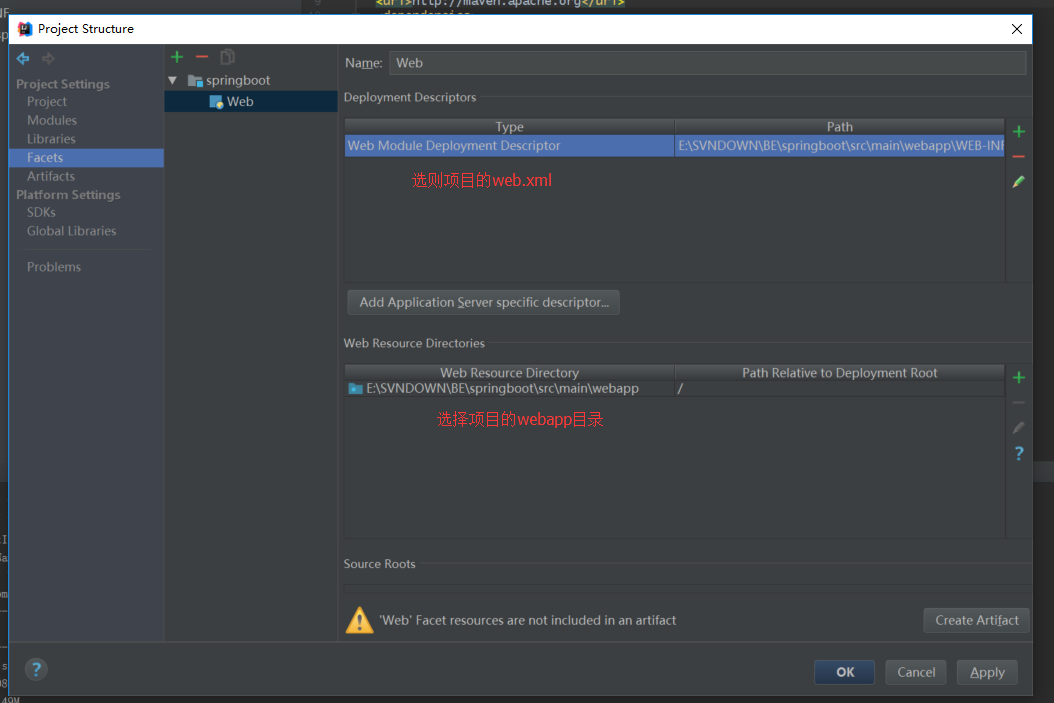1054x703 pixels.
Task: Select the springboot module label
Action: click(x=238, y=81)
